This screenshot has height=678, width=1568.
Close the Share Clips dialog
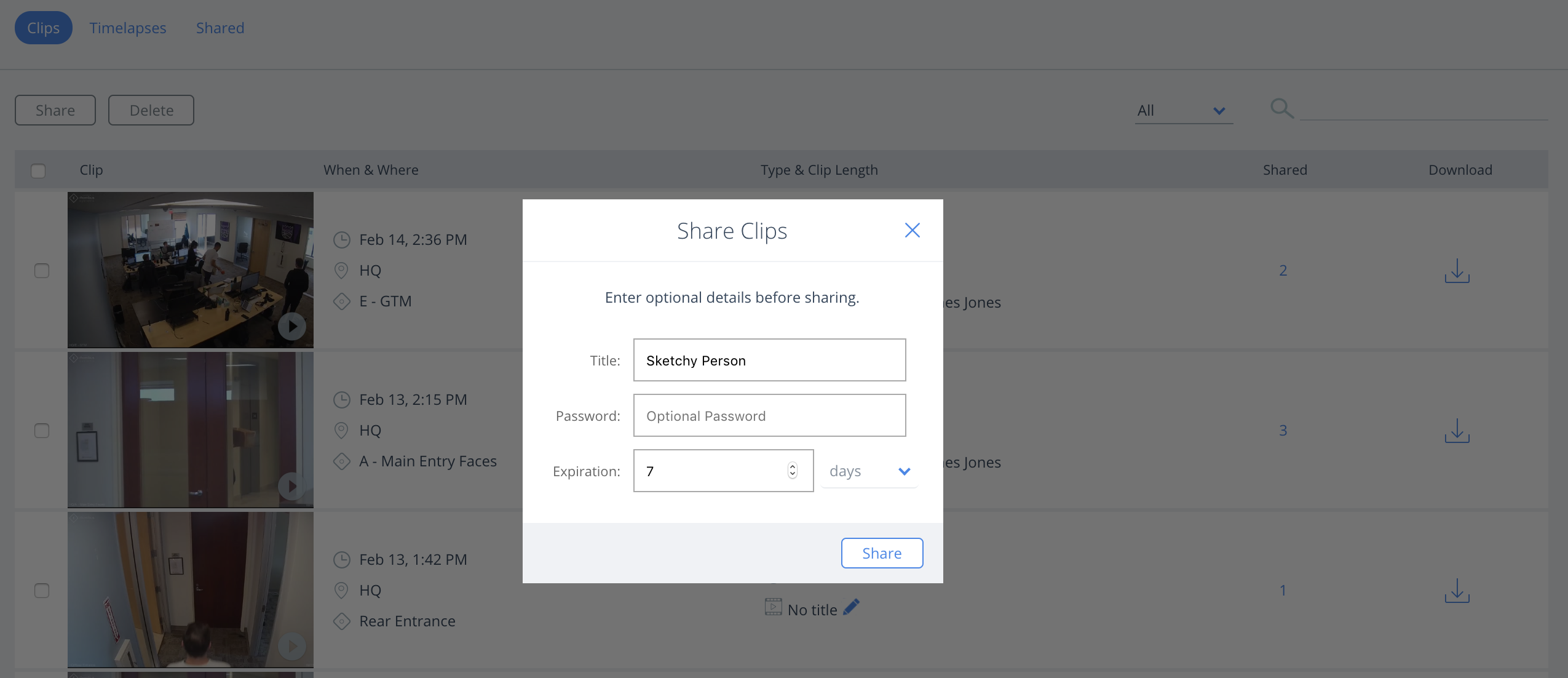(x=912, y=231)
